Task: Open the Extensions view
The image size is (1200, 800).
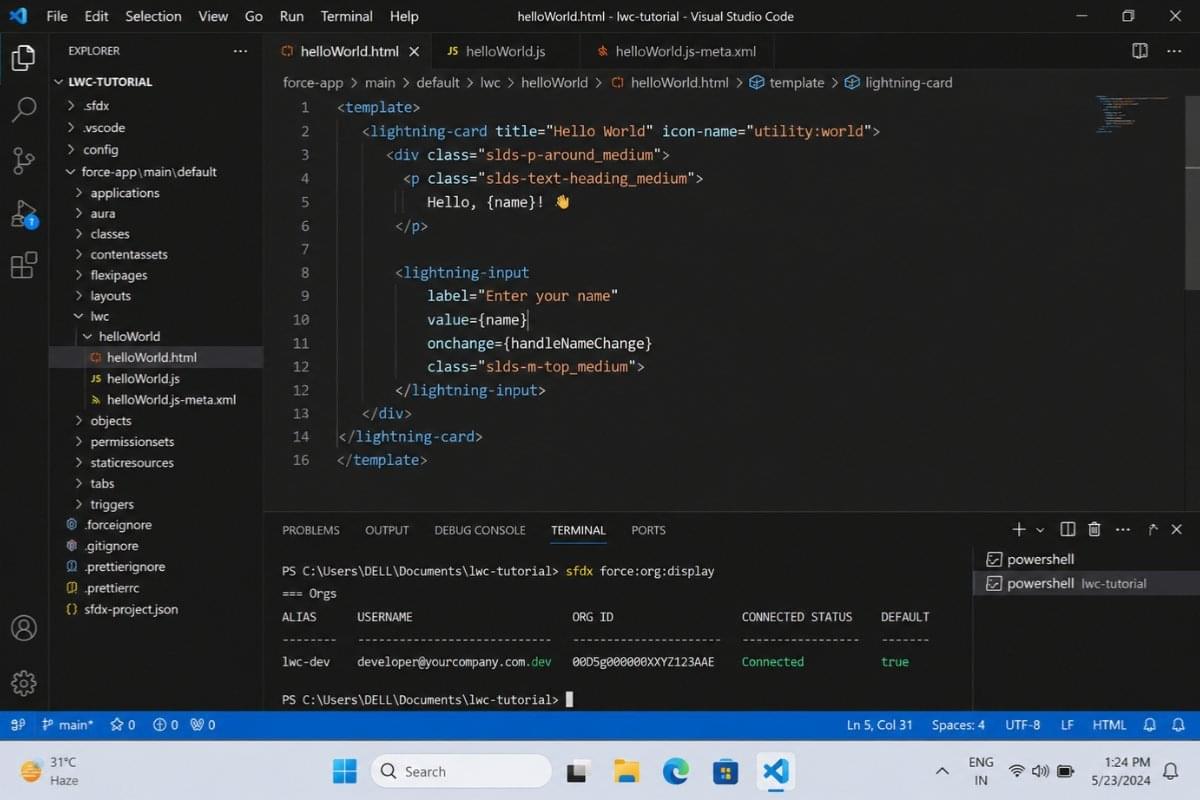Action: pos(23,265)
